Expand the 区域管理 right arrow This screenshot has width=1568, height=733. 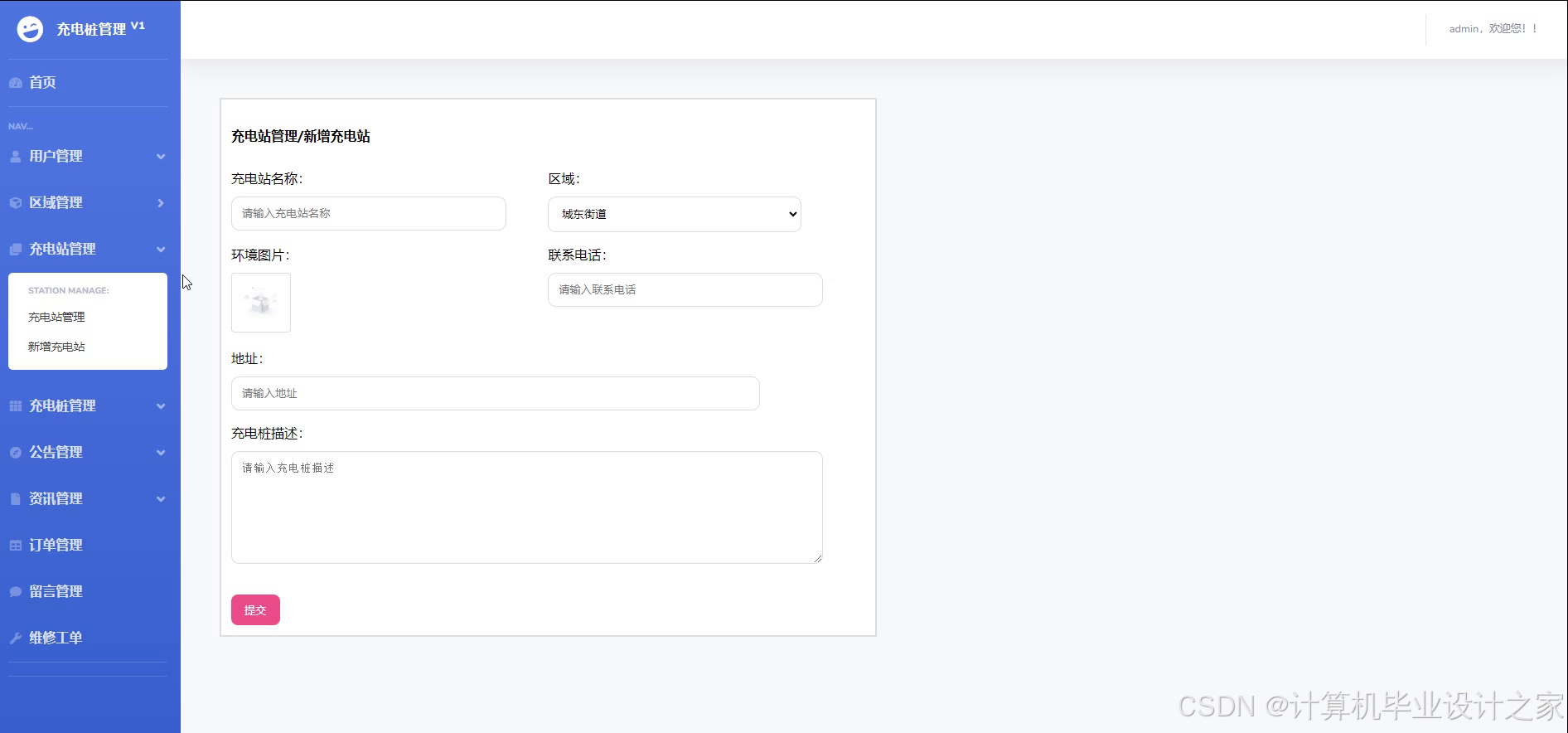(x=161, y=202)
